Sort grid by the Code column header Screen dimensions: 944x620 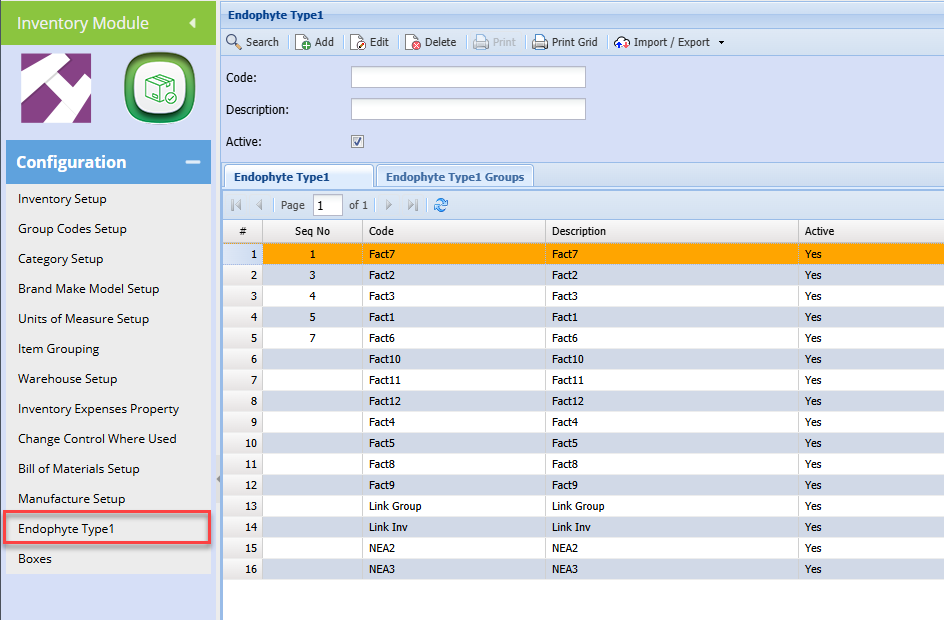tap(453, 231)
